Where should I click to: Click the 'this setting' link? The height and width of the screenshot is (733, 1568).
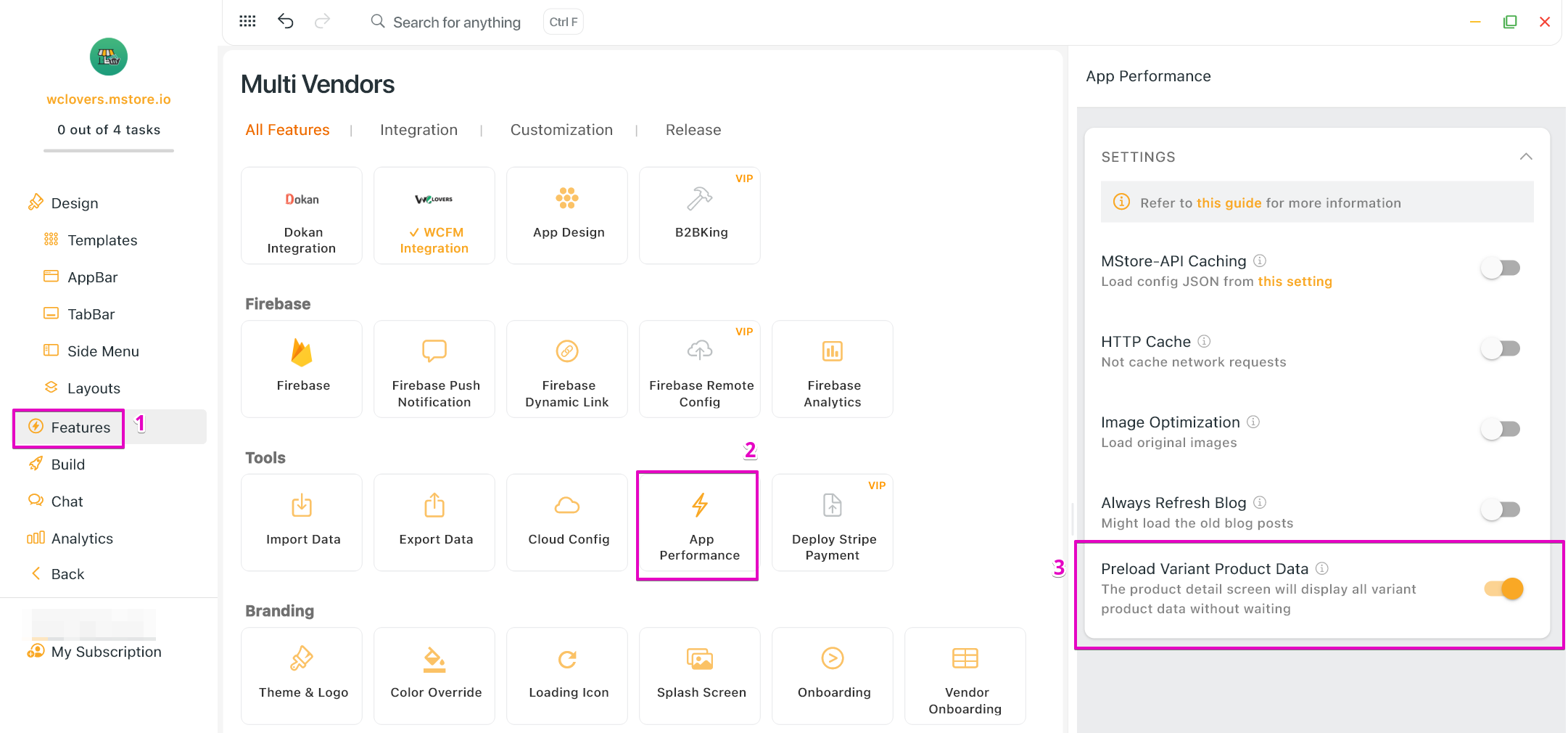point(1295,282)
